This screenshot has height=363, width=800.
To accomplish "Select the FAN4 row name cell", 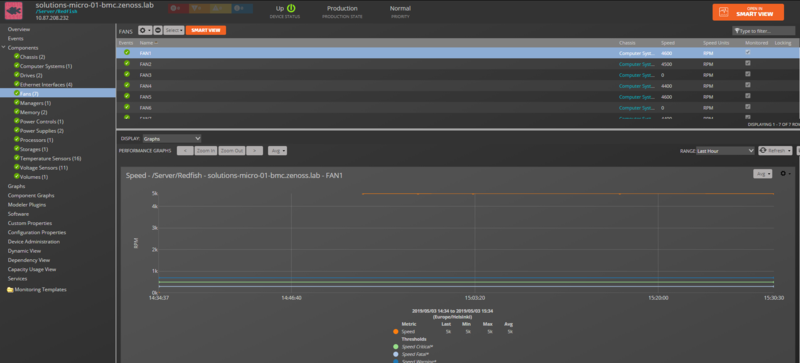I will click(x=146, y=86).
